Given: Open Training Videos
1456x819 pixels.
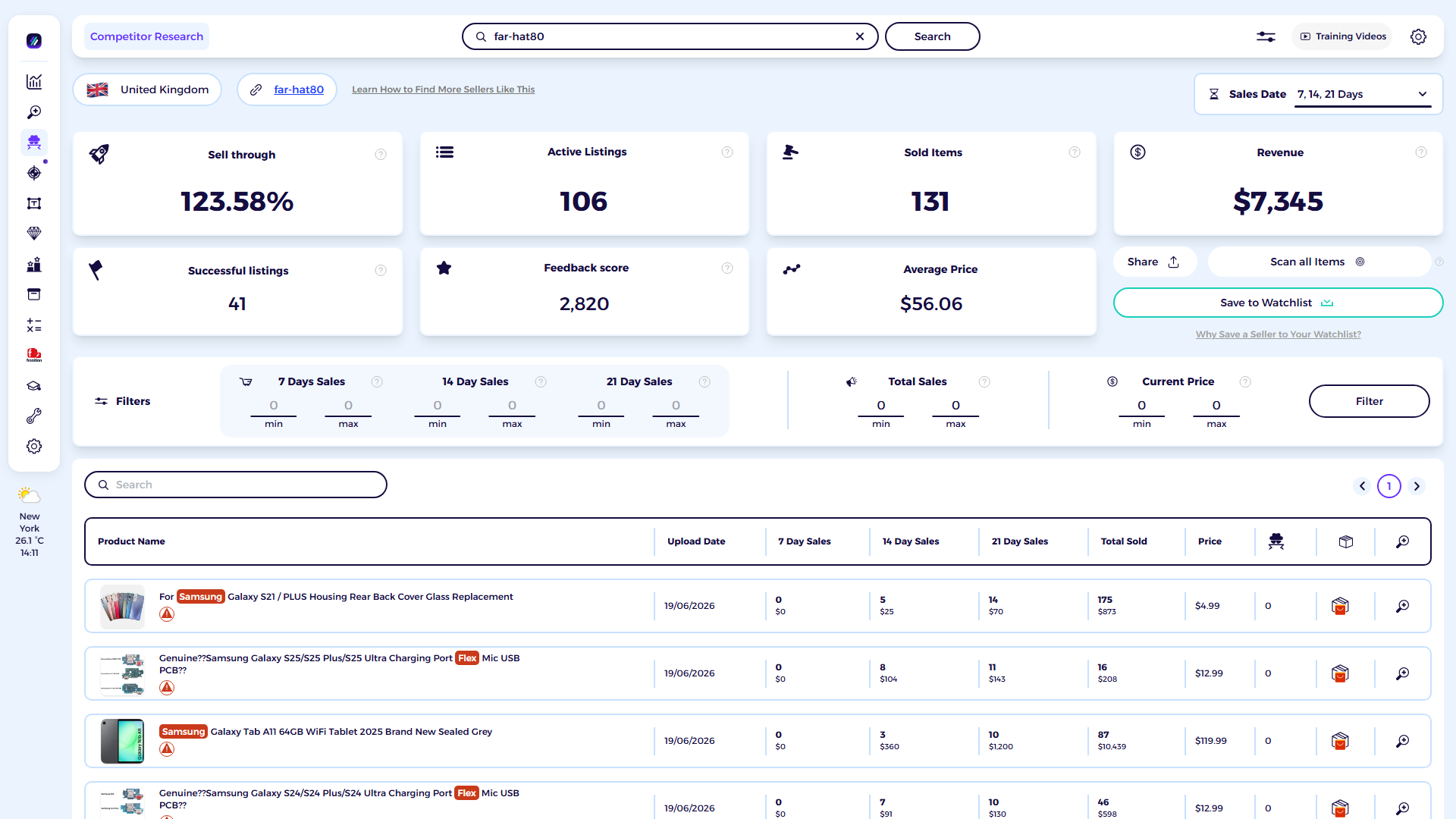Looking at the screenshot, I should point(1342,36).
